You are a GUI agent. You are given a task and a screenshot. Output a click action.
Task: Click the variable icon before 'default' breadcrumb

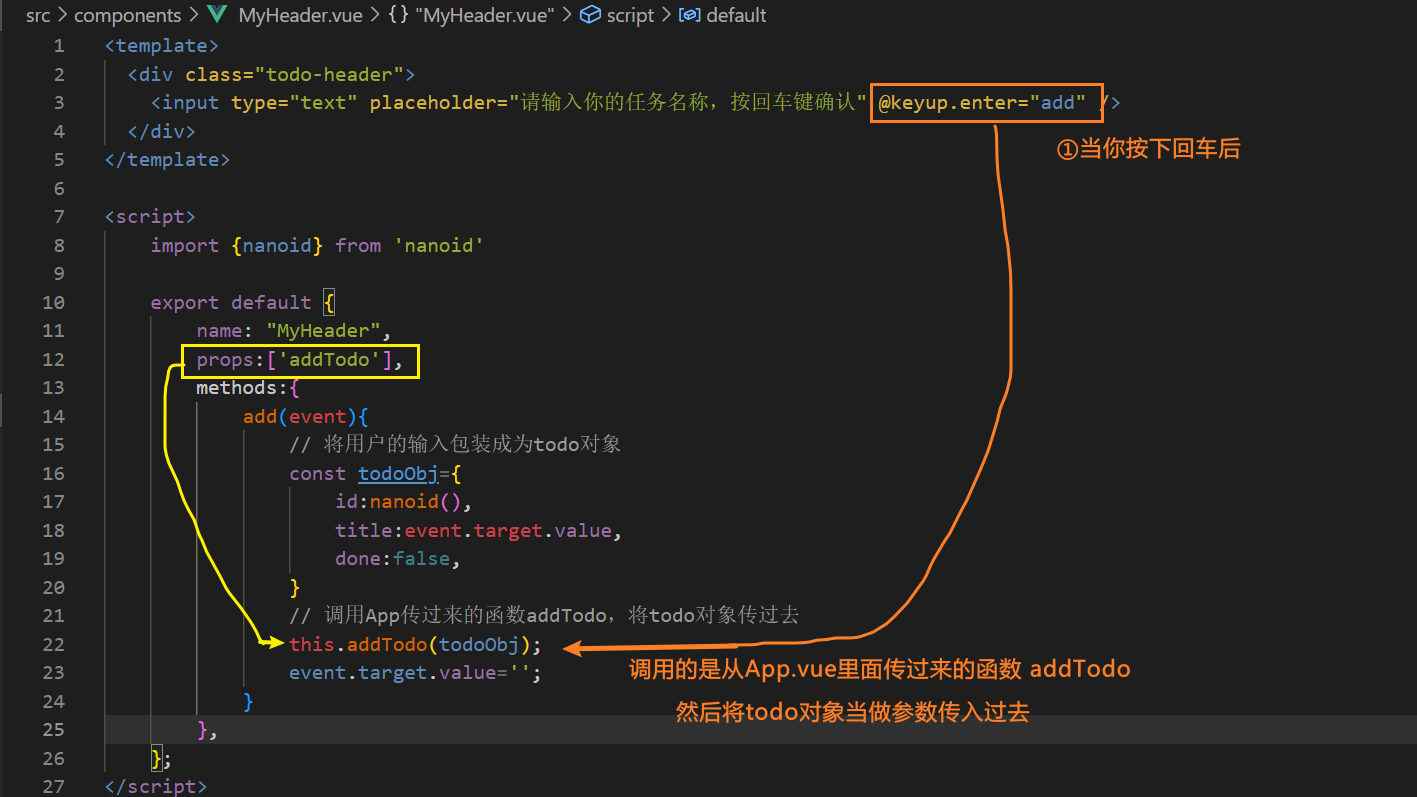coord(690,15)
